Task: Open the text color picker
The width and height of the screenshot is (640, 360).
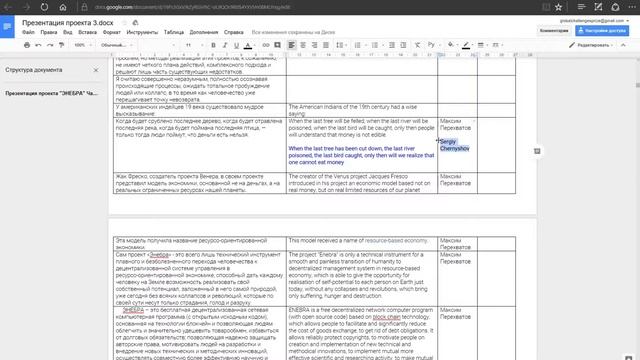Action: pyautogui.click(x=248, y=45)
